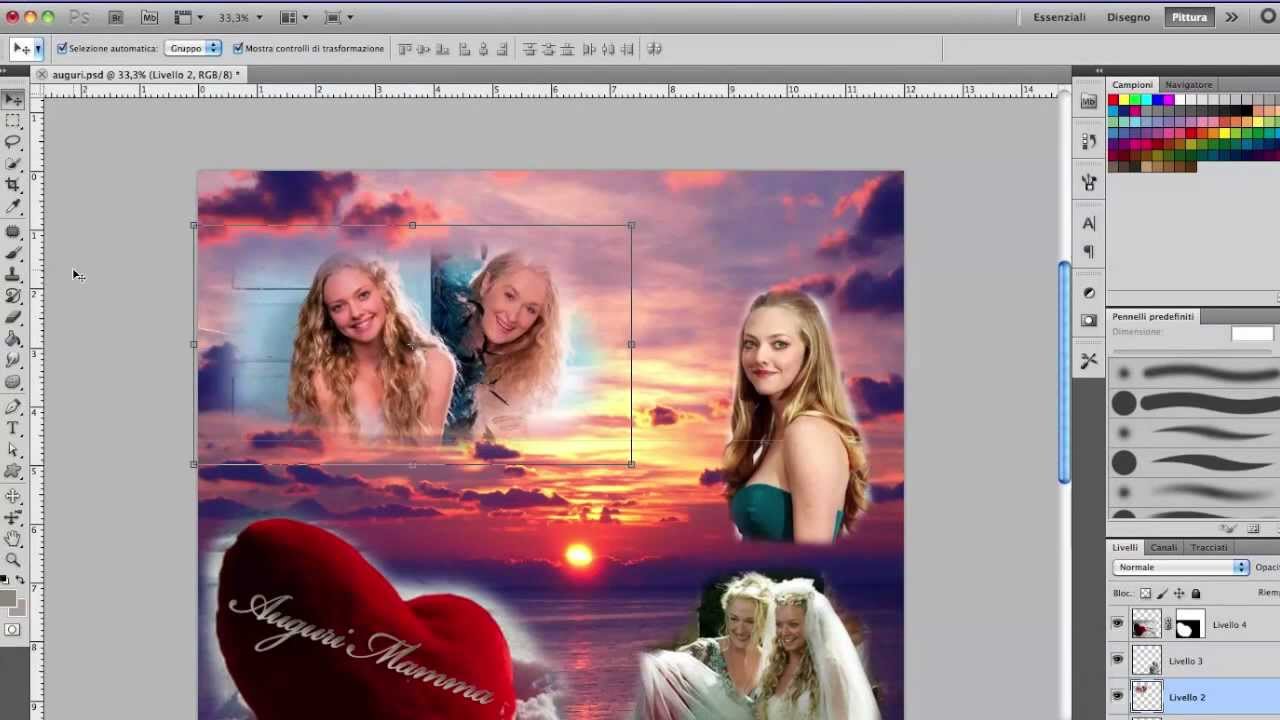Viewport: 1280px width, 720px height.
Task: Select the Move tool in the toolbox
Action: [x=13, y=99]
